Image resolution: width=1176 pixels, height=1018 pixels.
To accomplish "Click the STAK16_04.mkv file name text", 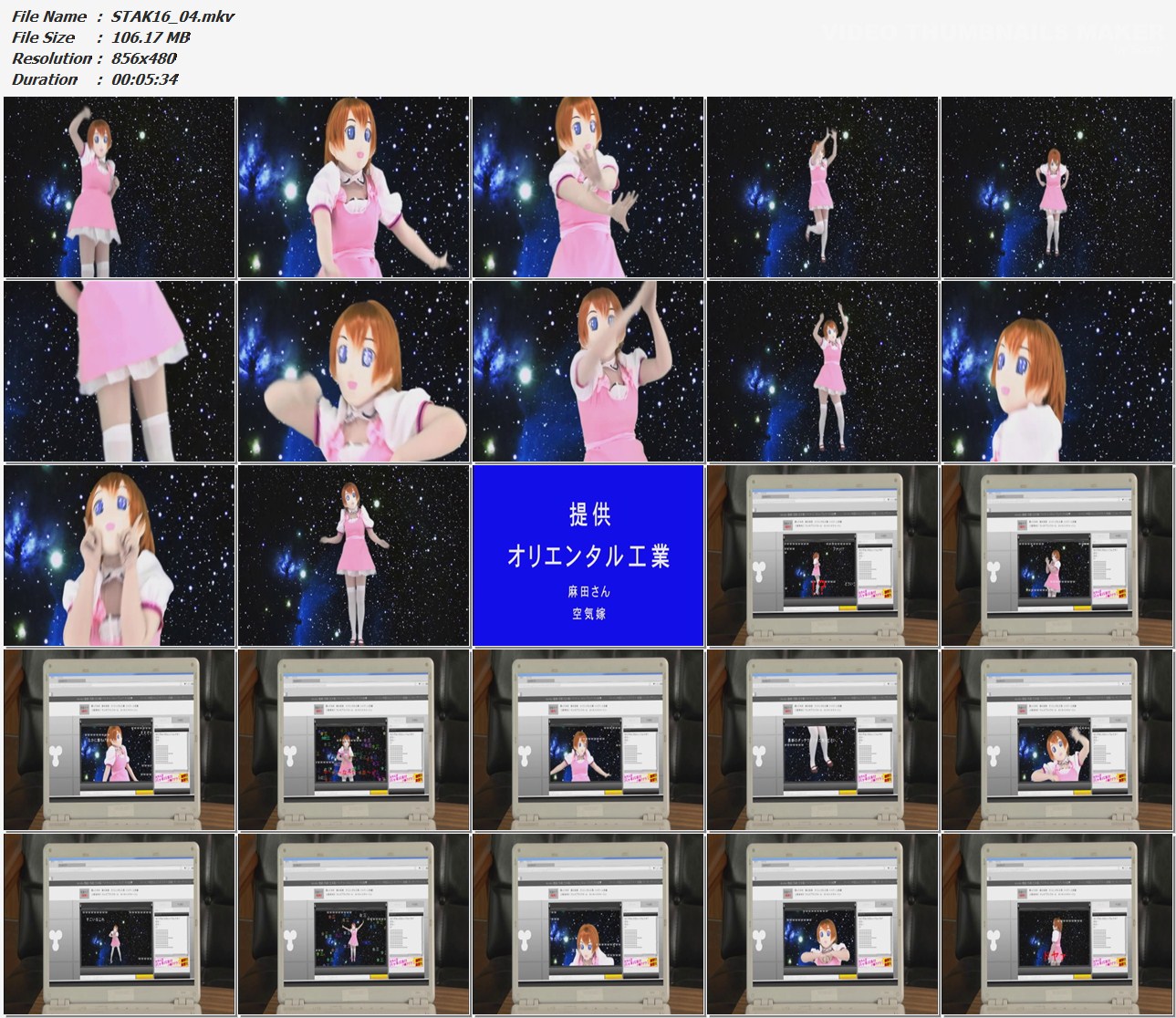I will click(x=172, y=16).
